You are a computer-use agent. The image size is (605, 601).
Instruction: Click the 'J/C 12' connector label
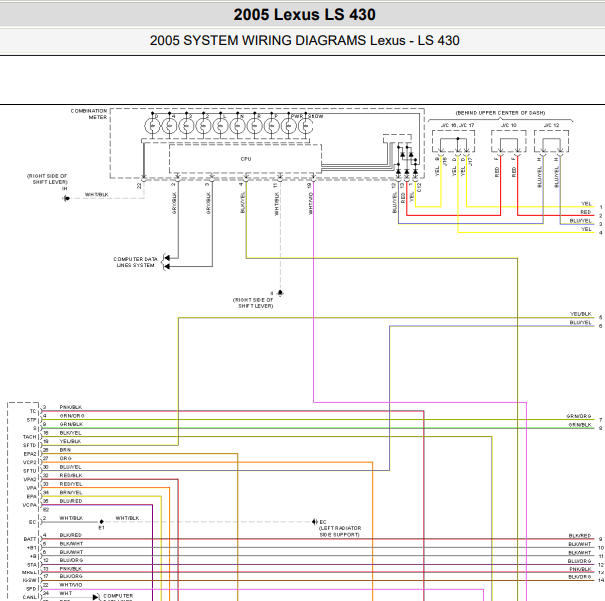click(551, 125)
